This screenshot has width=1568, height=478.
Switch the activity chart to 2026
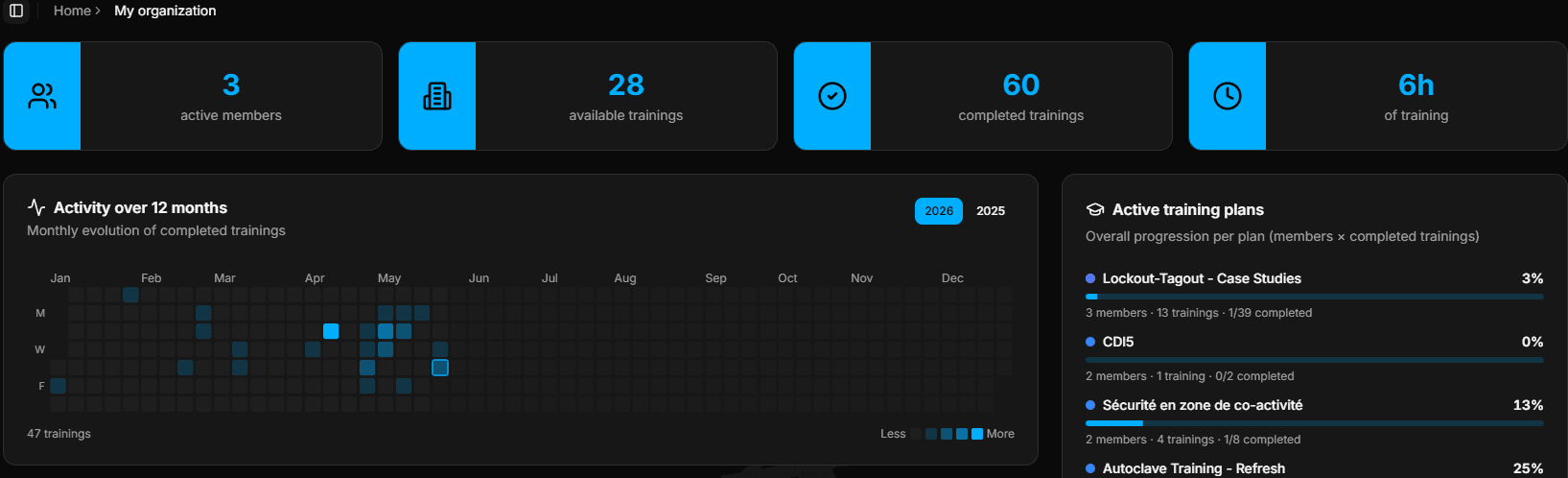point(939,211)
